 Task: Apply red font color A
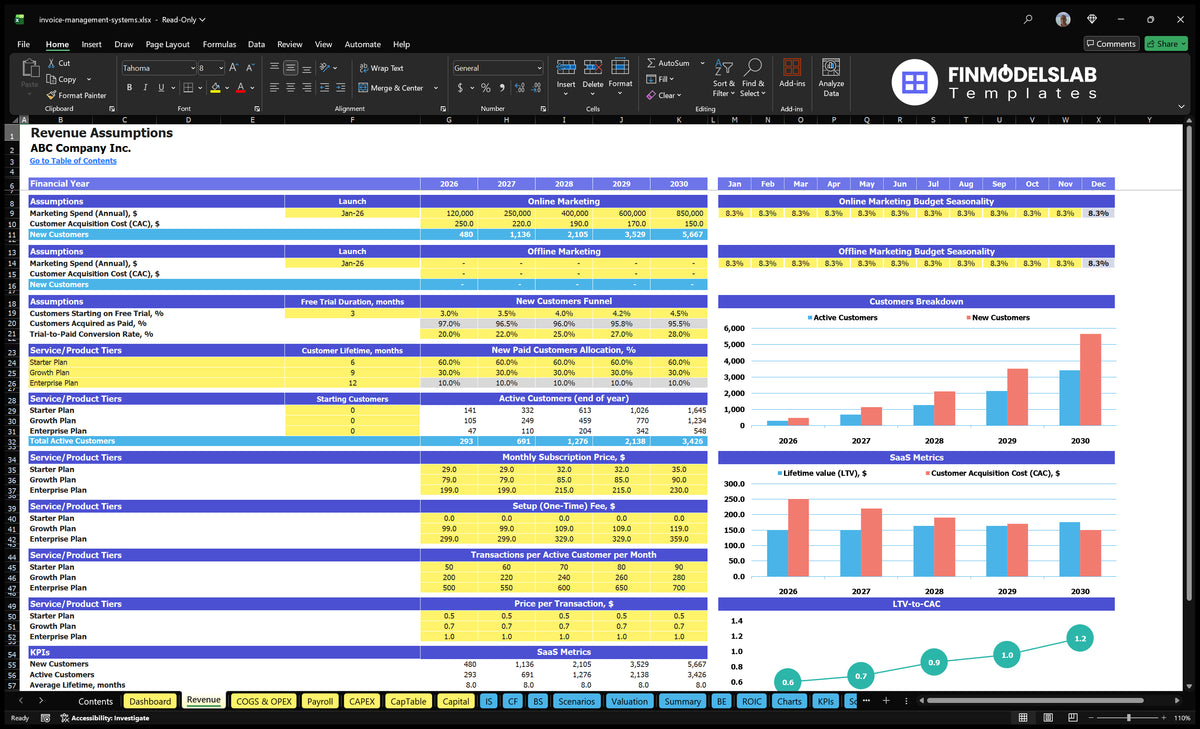240,88
